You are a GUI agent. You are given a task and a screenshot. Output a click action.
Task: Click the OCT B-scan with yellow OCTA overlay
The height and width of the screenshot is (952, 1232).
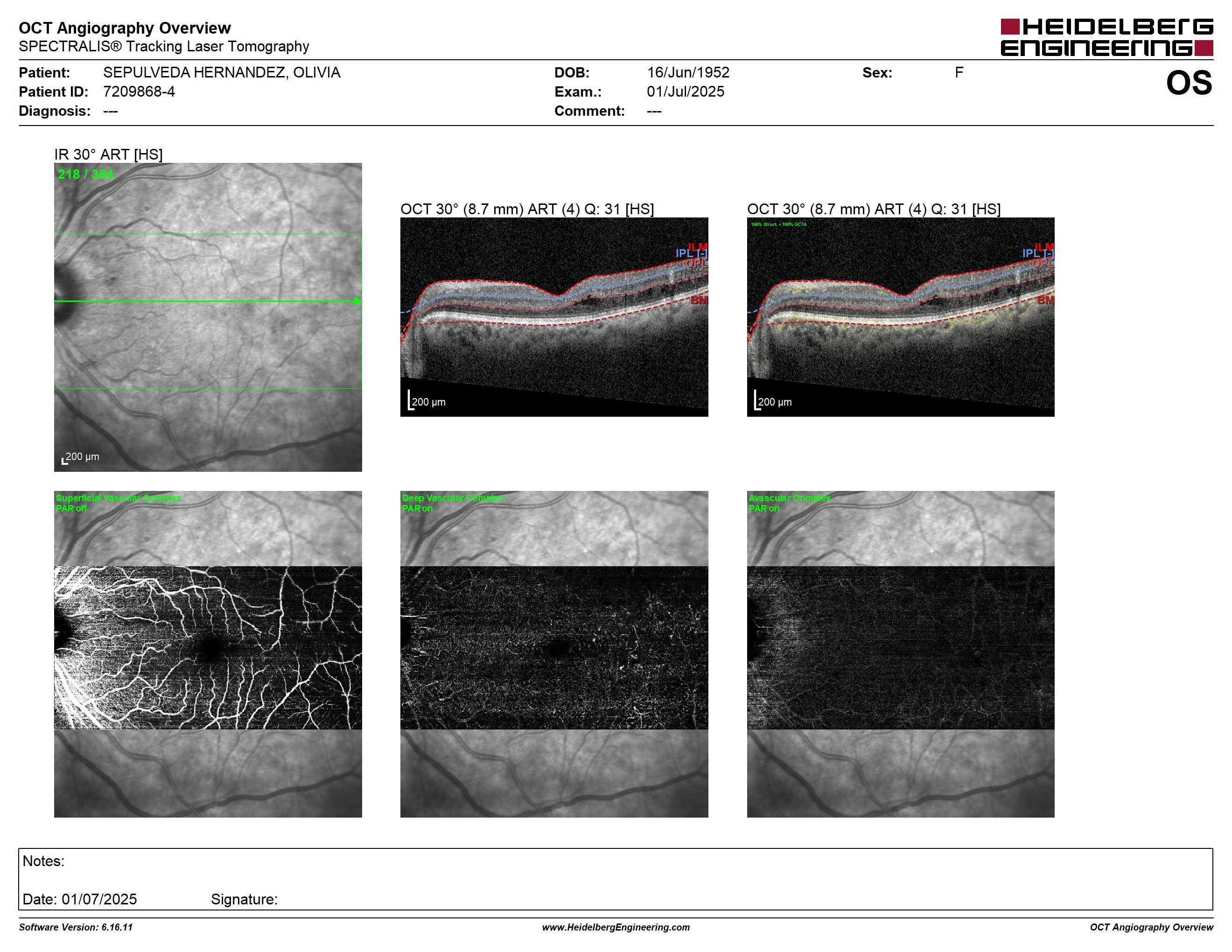[900, 317]
